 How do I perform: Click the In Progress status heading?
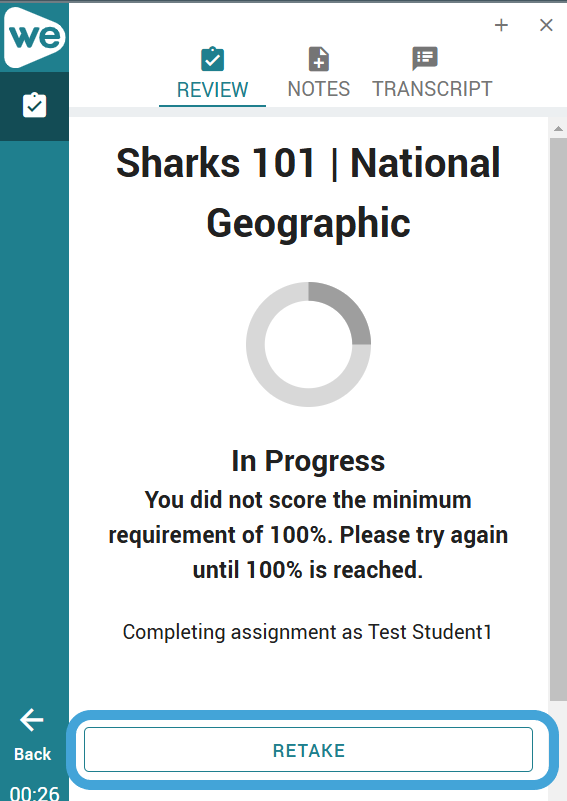point(309,461)
